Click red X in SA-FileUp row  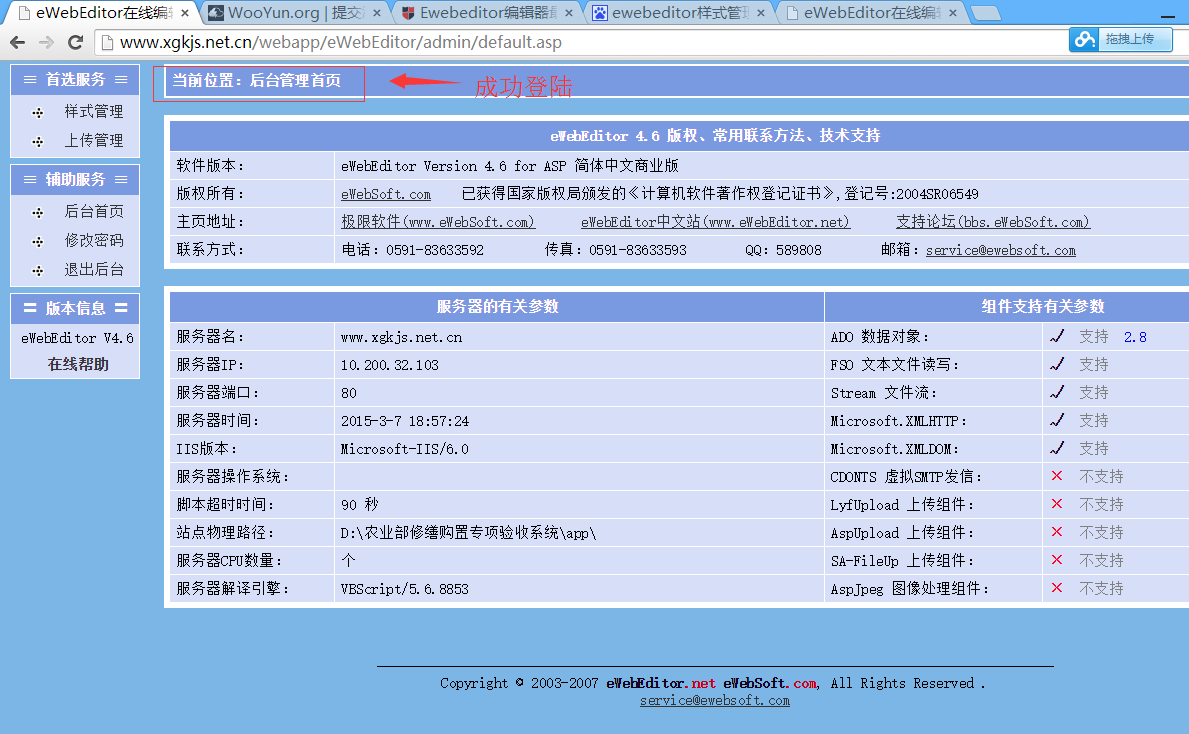point(1057,560)
